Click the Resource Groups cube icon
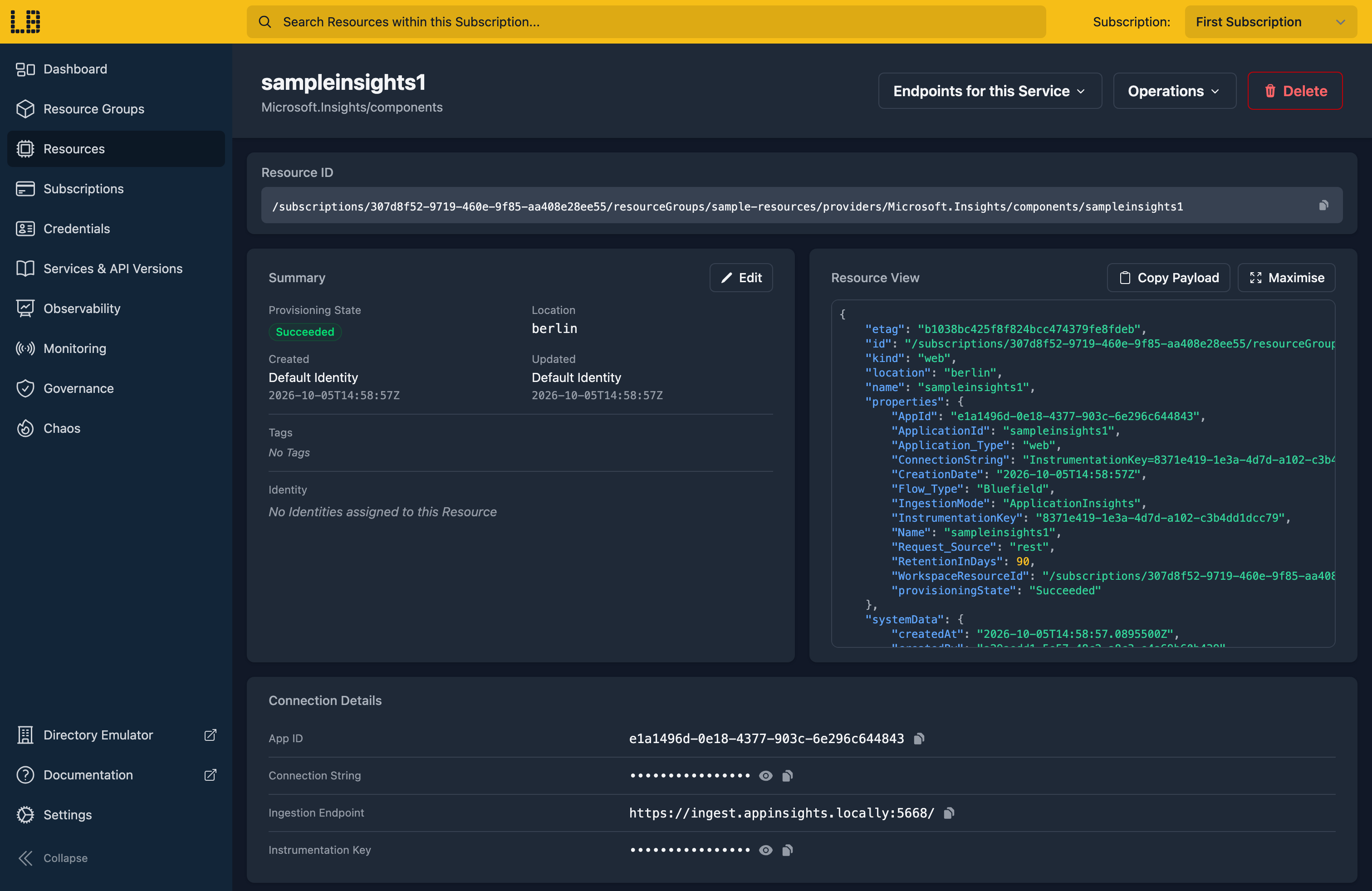 (x=25, y=109)
